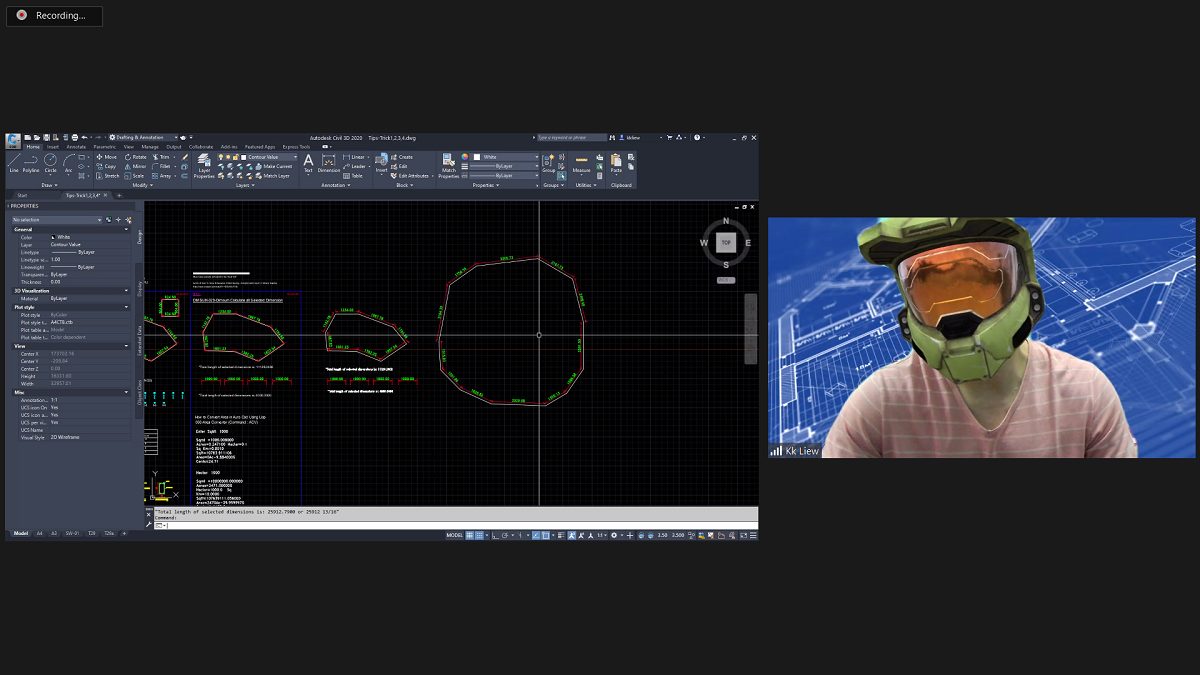1200x675 pixels.
Task: Activate the Scale command
Action: pos(134,176)
